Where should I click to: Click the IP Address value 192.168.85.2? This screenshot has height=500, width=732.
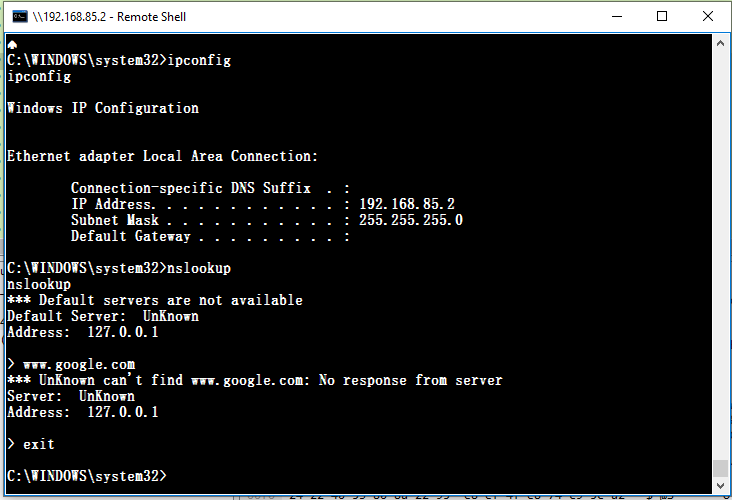pyautogui.click(x=406, y=204)
